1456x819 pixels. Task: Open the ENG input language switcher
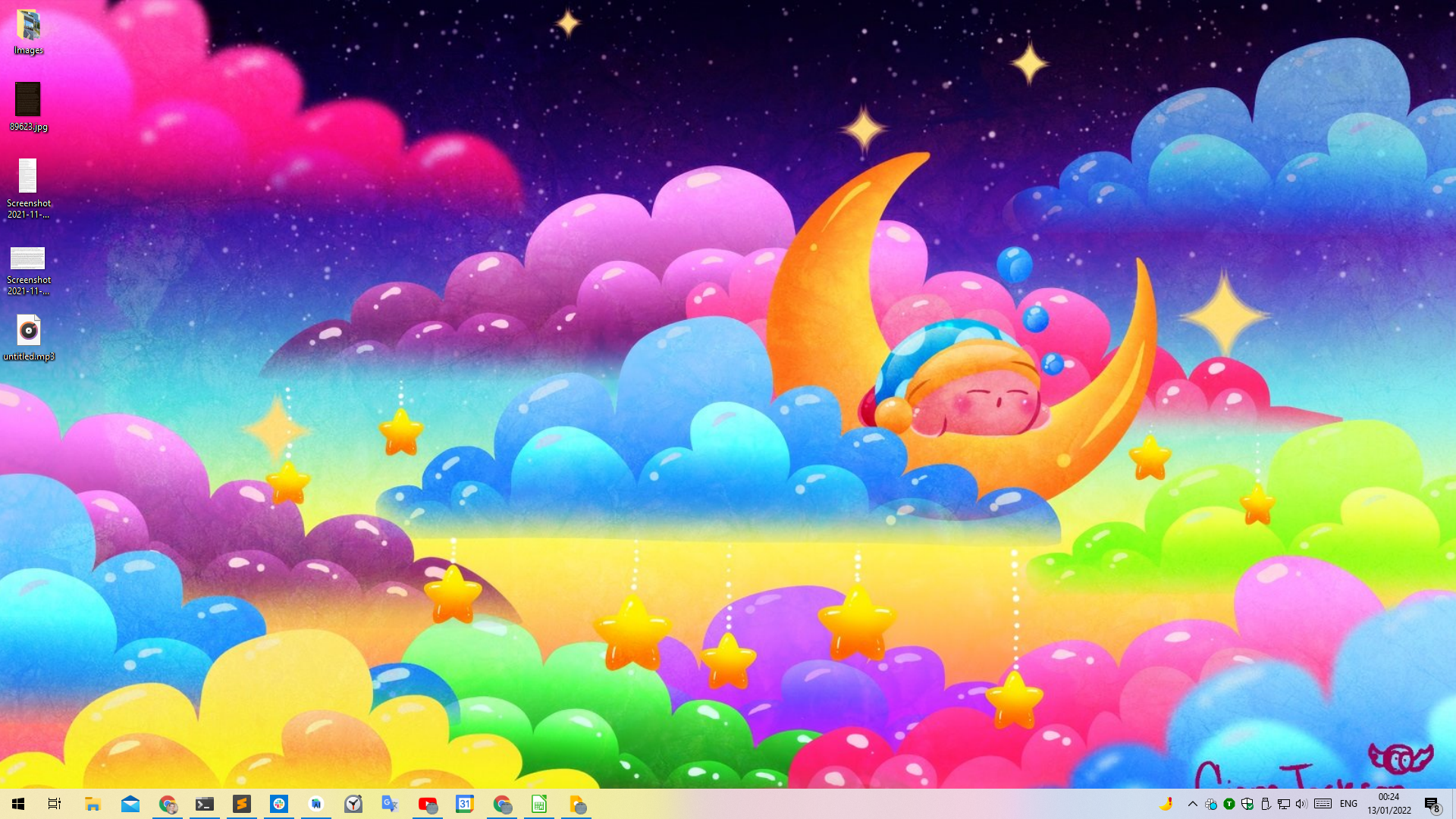(x=1348, y=804)
